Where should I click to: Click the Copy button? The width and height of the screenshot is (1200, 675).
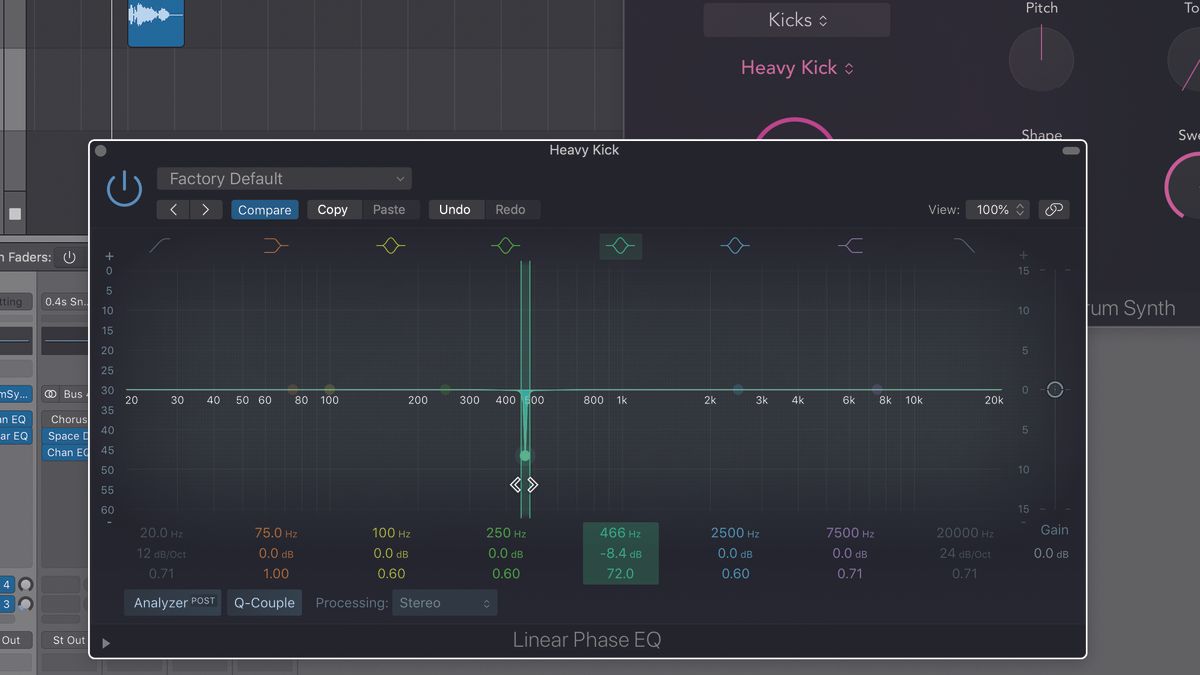(x=333, y=209)
